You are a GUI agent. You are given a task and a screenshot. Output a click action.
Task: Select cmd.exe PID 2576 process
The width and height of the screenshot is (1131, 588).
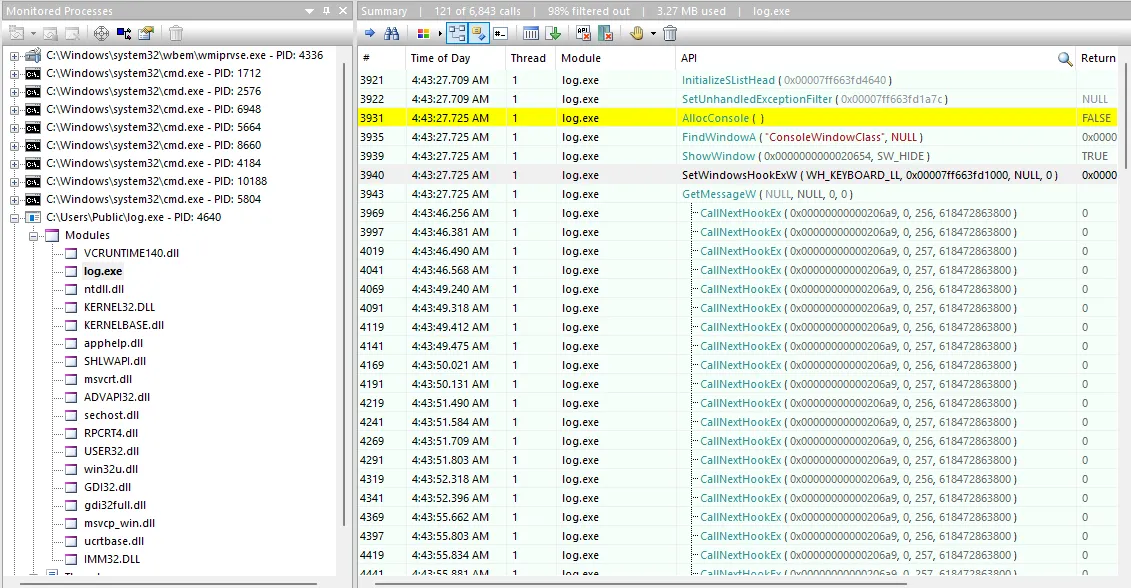tap(154, 91)
